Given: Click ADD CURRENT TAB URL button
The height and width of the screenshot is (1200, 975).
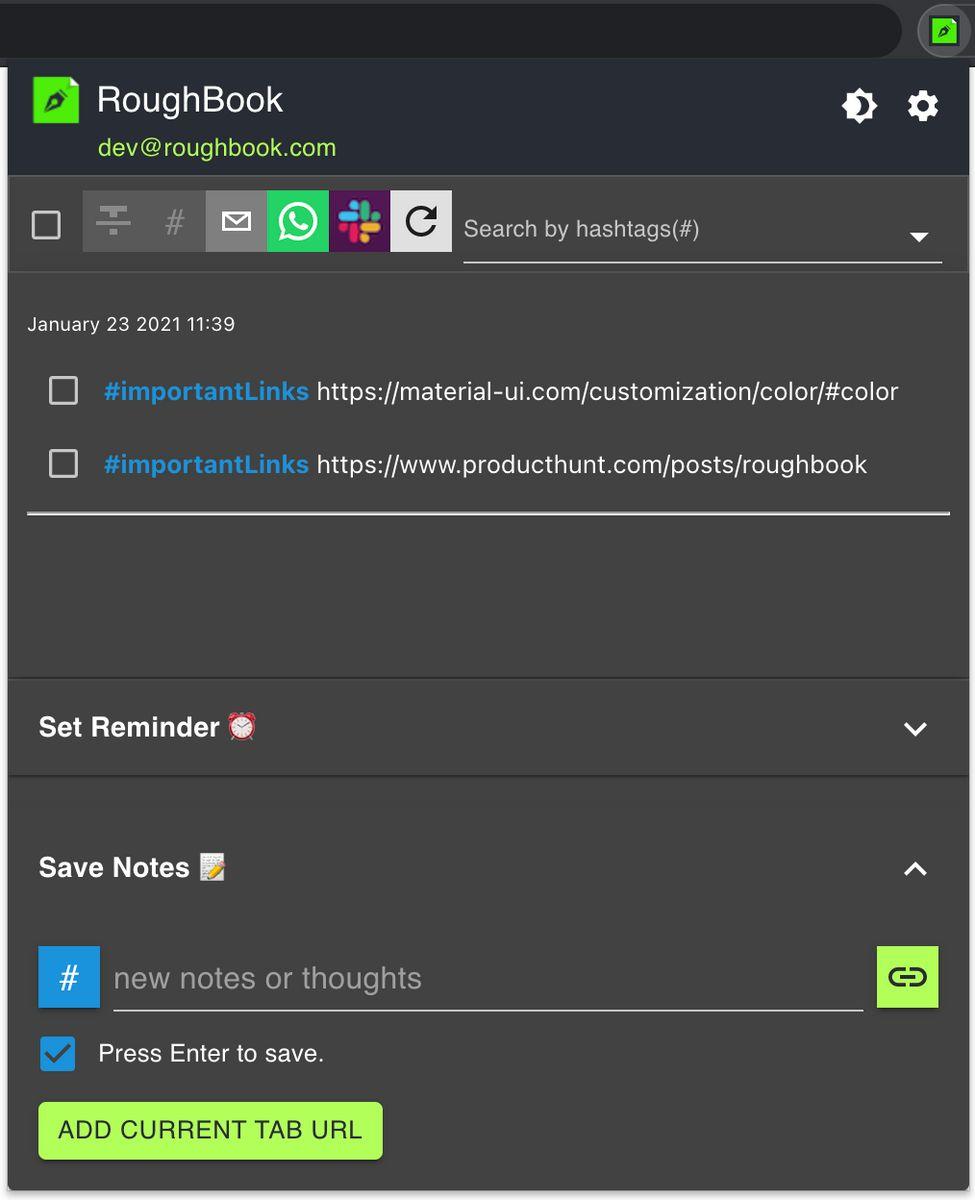Looking at the screenshot, I should 210,1131.
